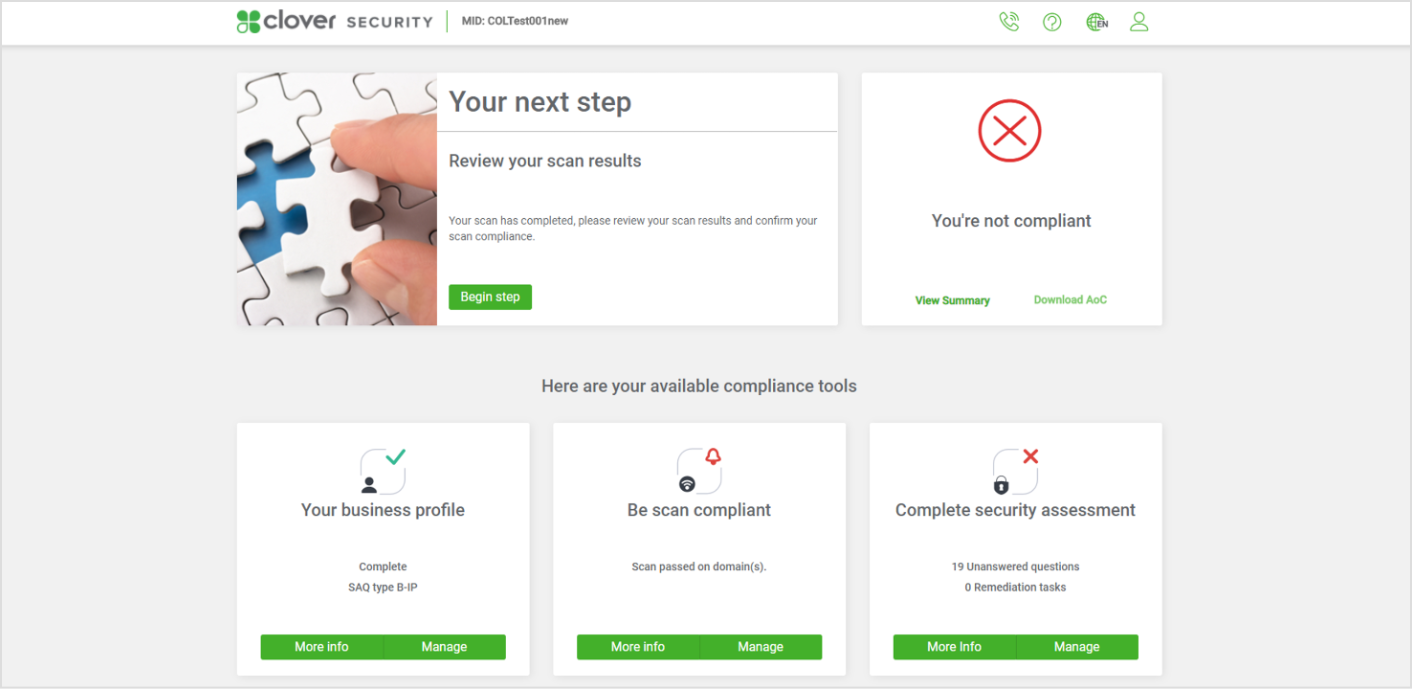
Task: Click the Clover Security logo
Action: point(334,21)
